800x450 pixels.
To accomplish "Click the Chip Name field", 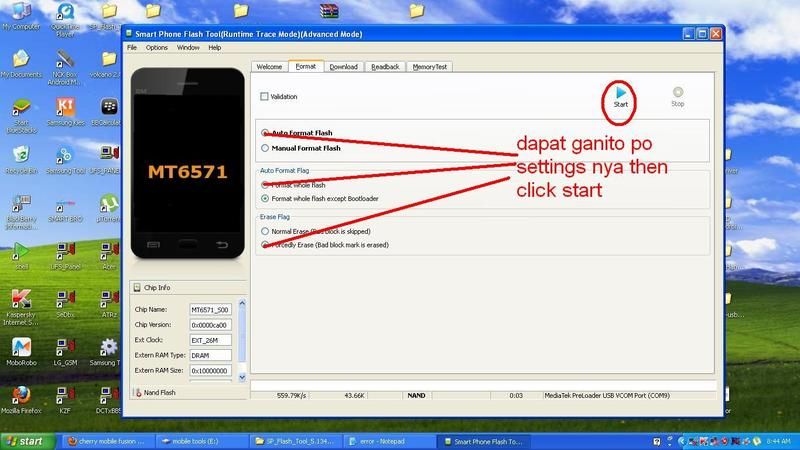I will tap(210, 310).
